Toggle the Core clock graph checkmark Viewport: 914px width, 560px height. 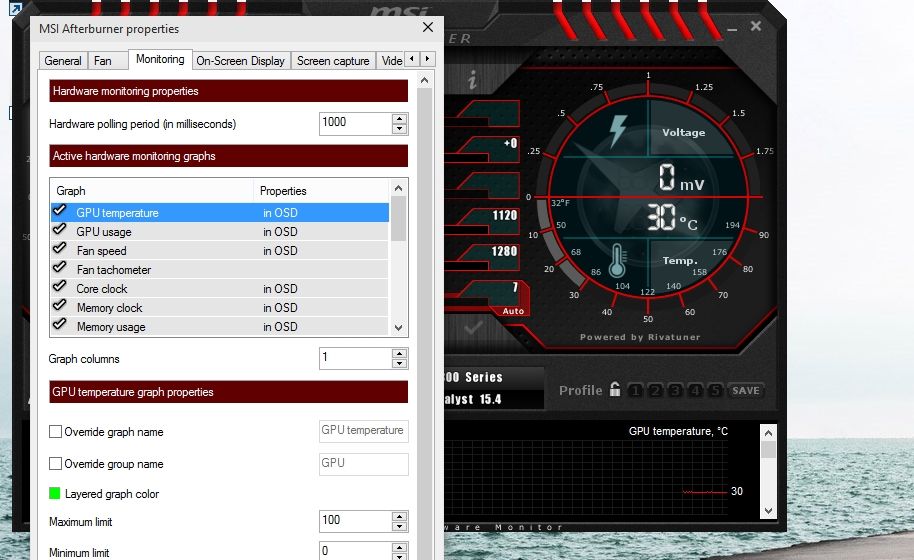(59, 287)
